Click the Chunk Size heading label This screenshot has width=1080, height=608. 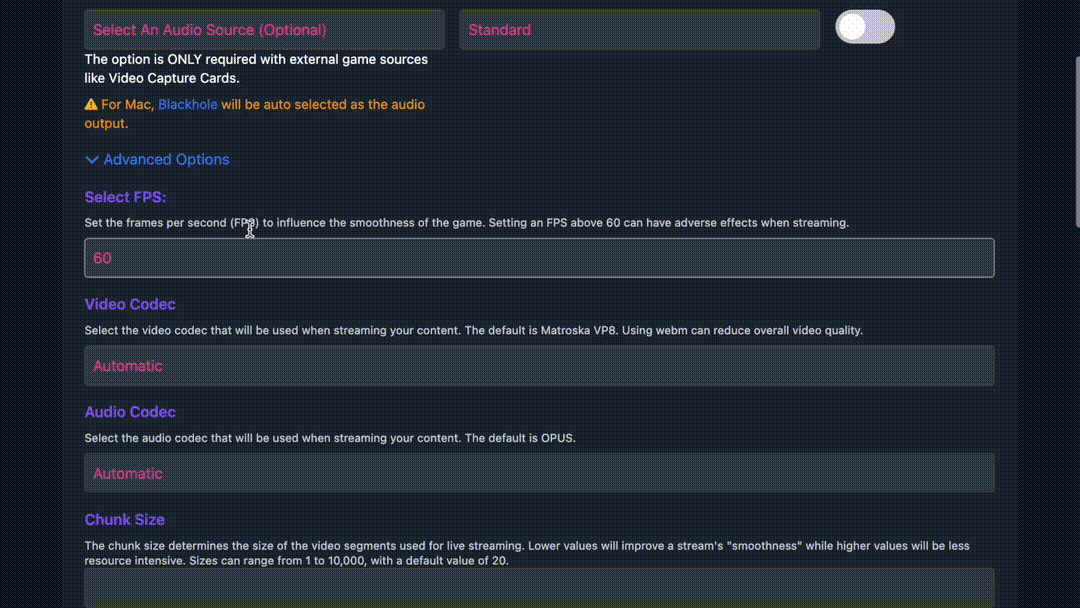point(125,520)
